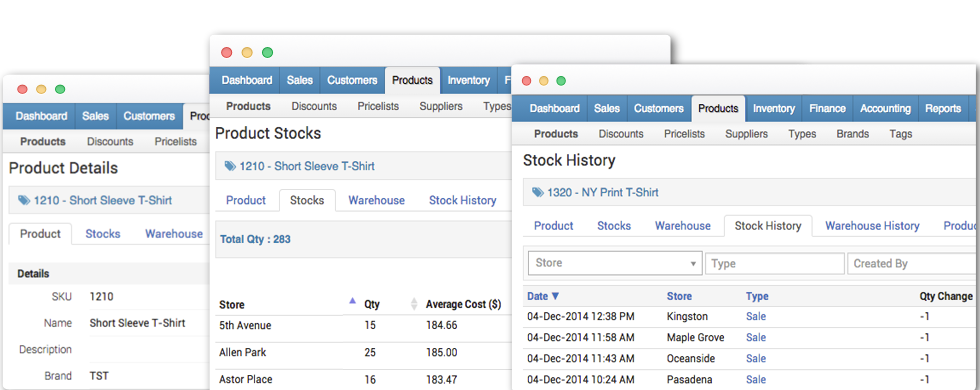This screenshot has width=980, height=390.
Task: Open the 1320 - NY Print T-Shirt link
Action: click(x=602, y=192)
